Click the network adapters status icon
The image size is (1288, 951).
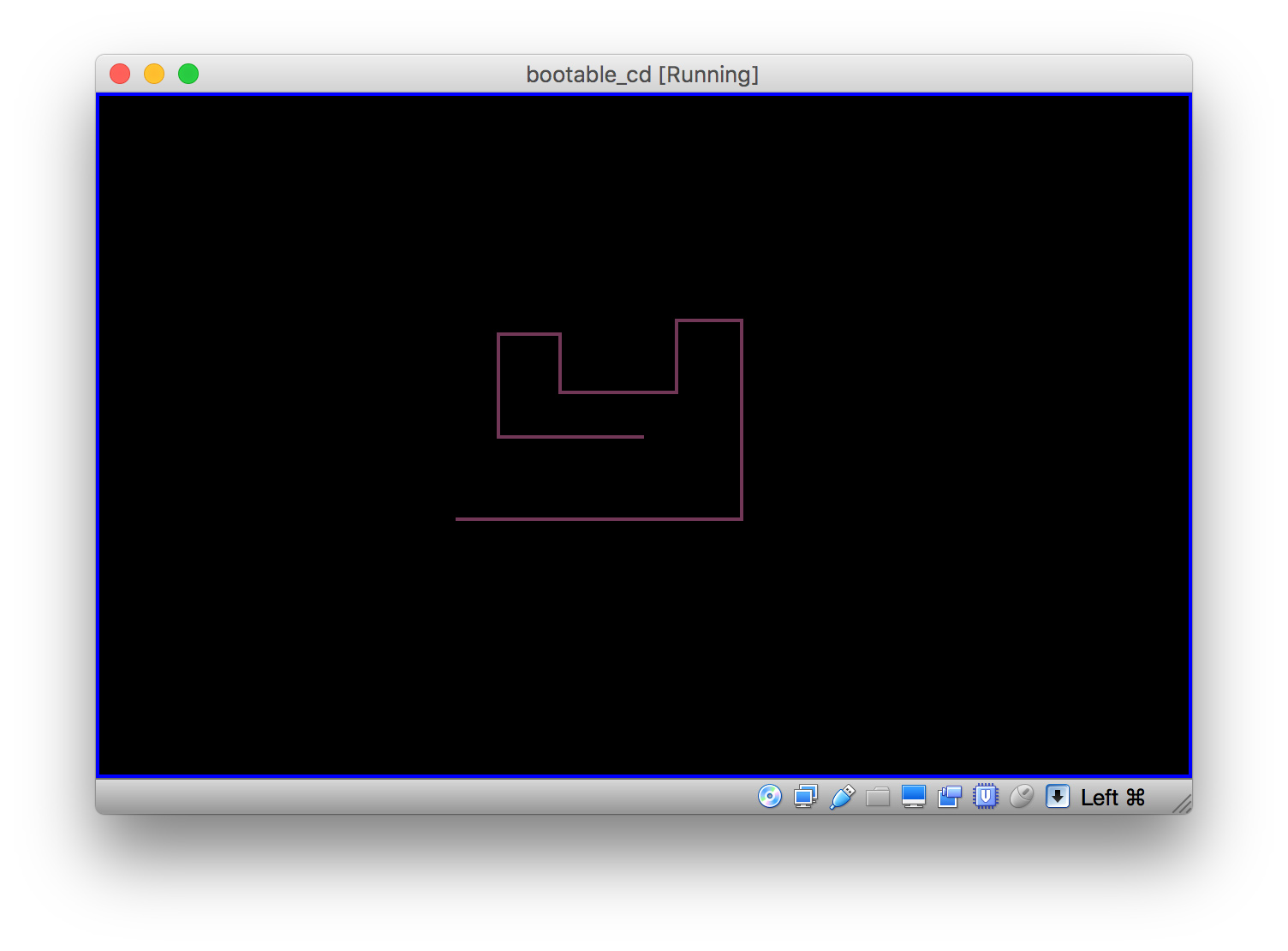[x=806, y=797]
